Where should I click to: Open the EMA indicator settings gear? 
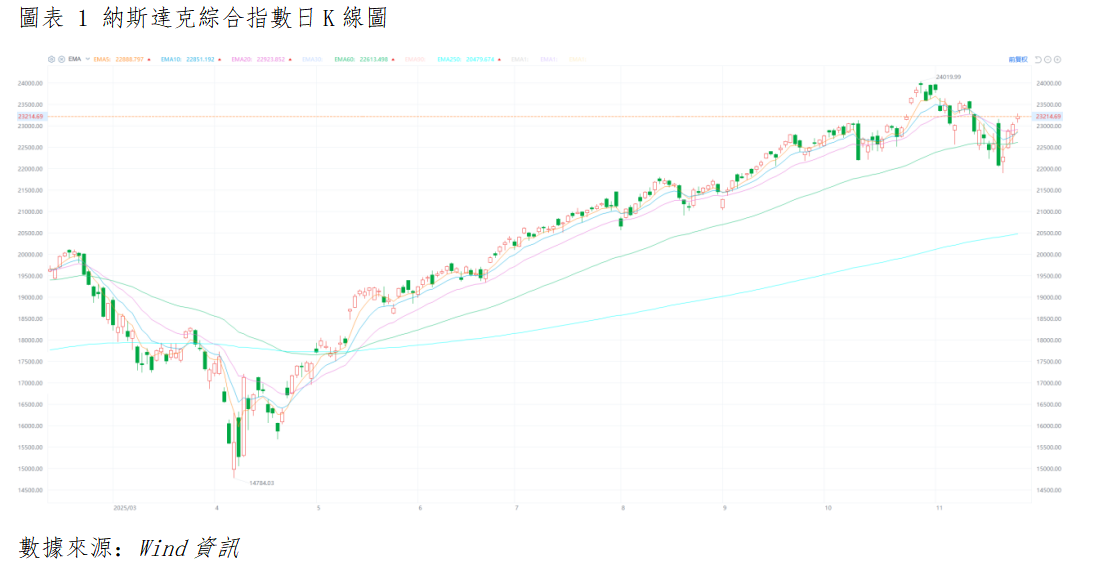(x=51, y=60)
